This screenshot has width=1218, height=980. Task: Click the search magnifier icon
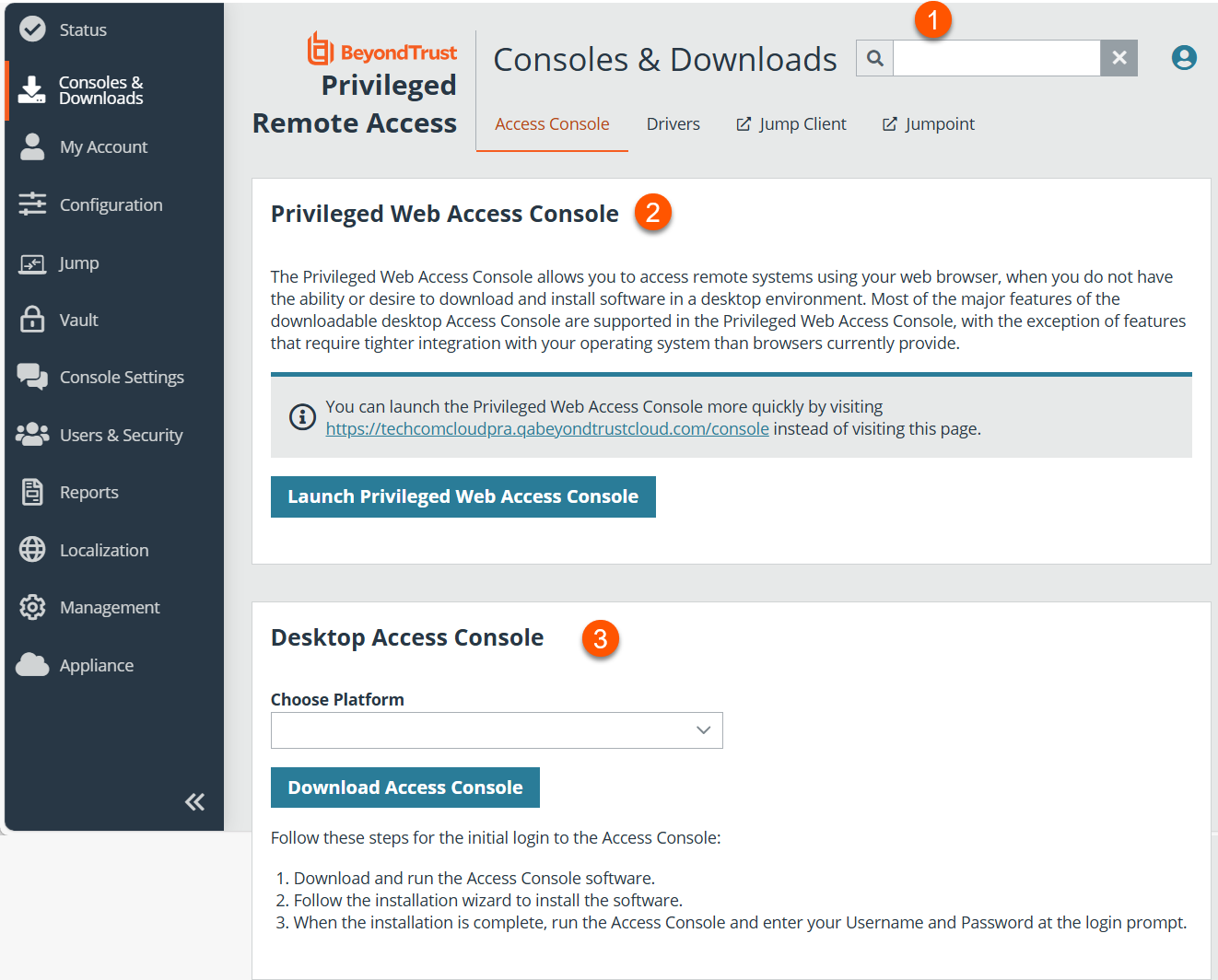pos(875,58)
